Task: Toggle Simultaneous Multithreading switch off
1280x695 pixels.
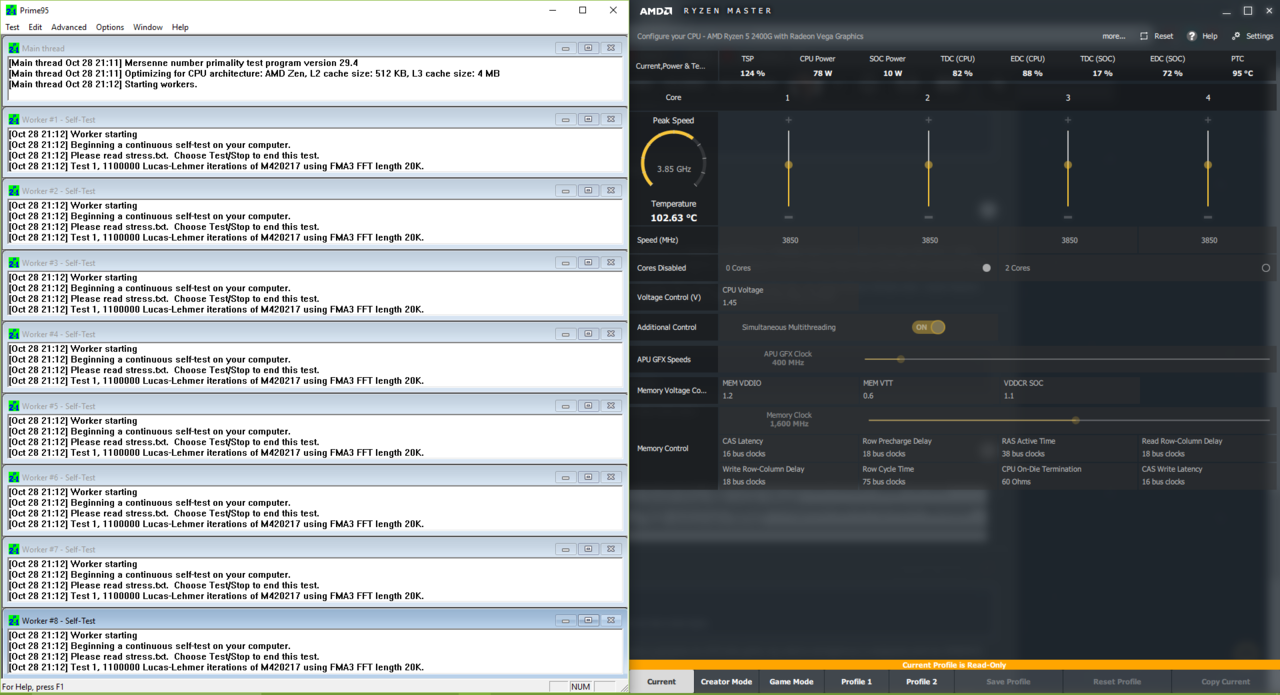Action: click(x=928, y=327)
